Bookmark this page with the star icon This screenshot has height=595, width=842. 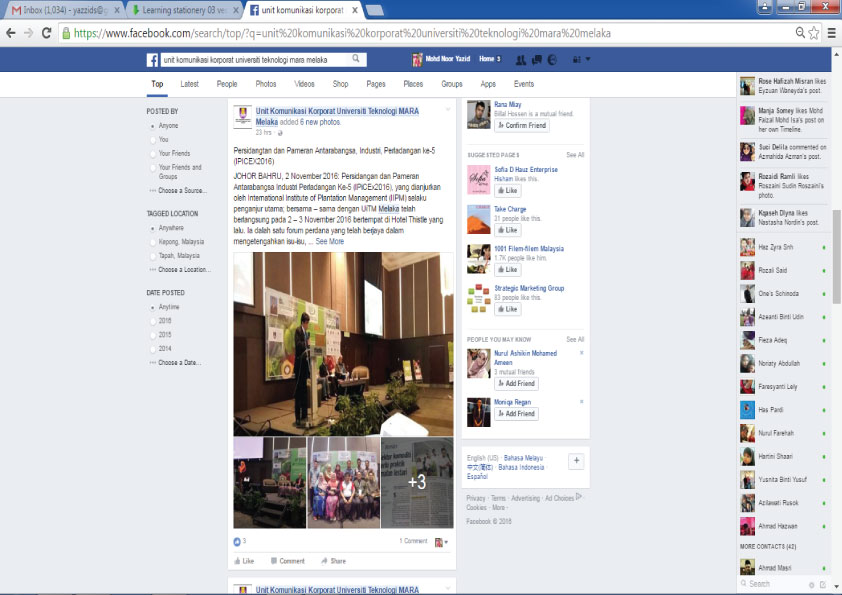coord(814,33)
